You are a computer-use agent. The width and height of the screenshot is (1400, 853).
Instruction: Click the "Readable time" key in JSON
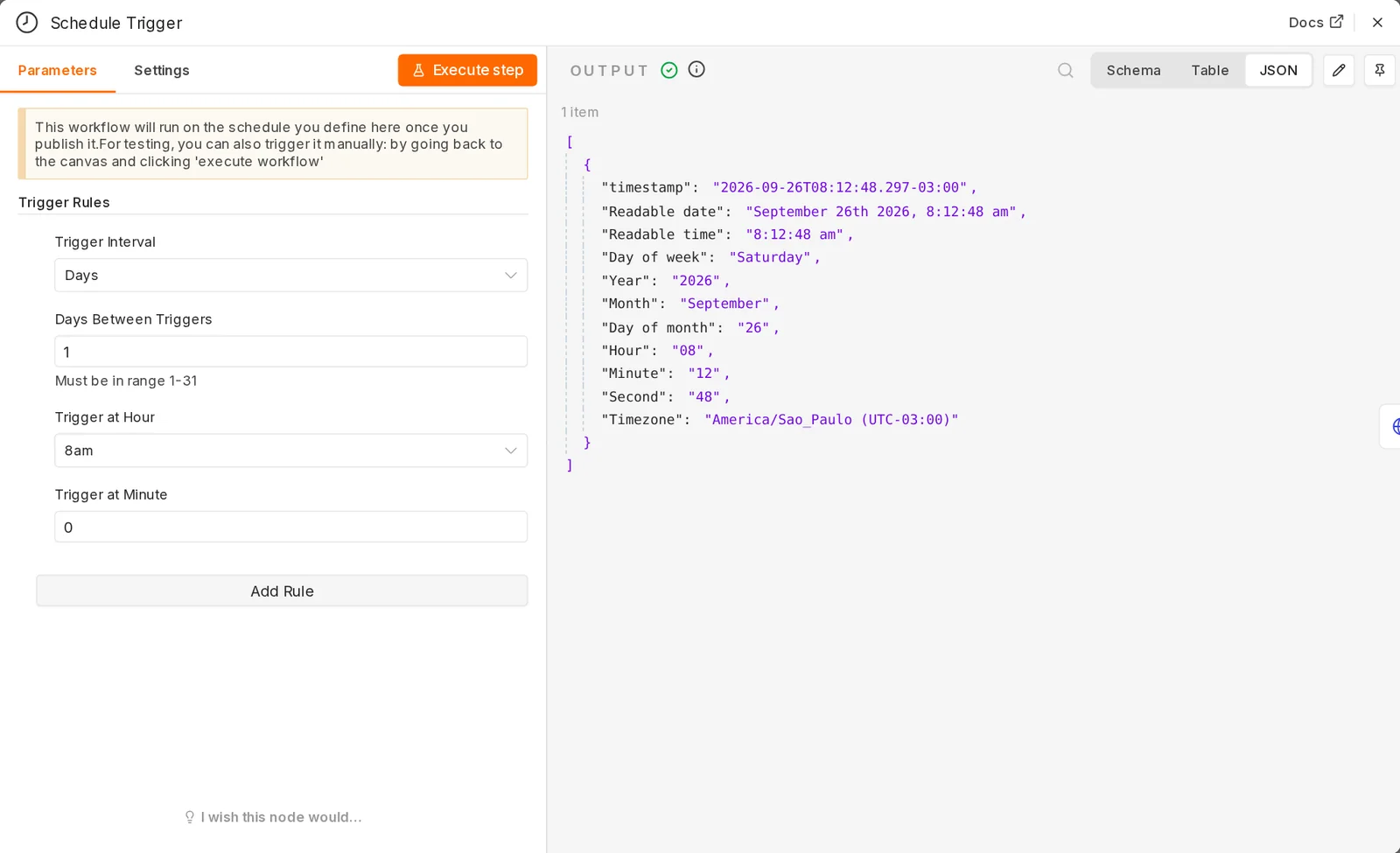coord(662,234)
